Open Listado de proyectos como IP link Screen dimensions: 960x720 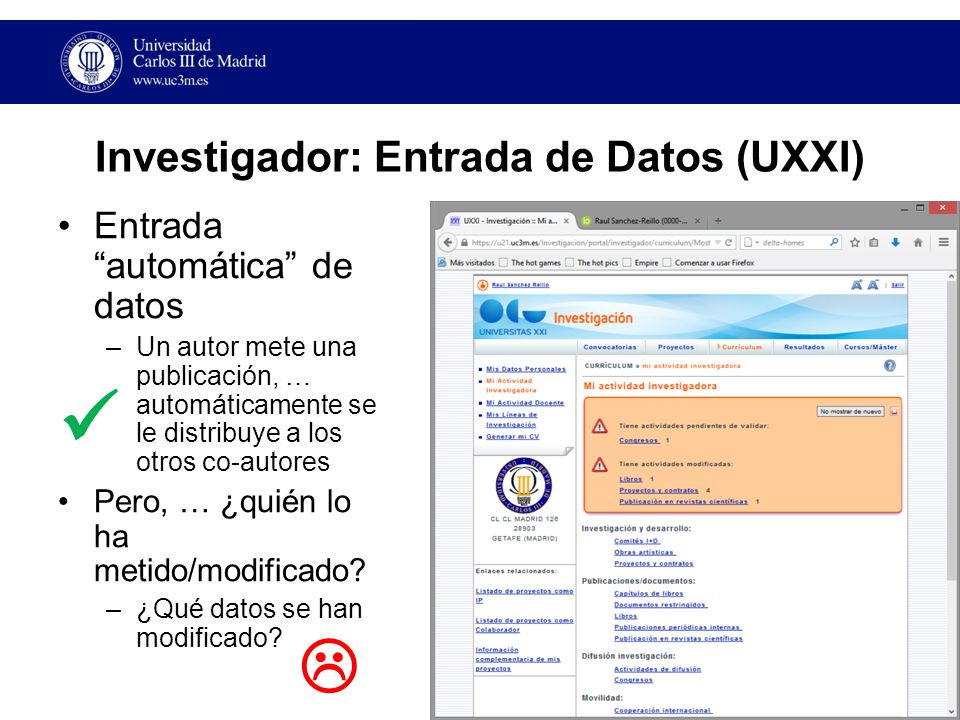524,596
